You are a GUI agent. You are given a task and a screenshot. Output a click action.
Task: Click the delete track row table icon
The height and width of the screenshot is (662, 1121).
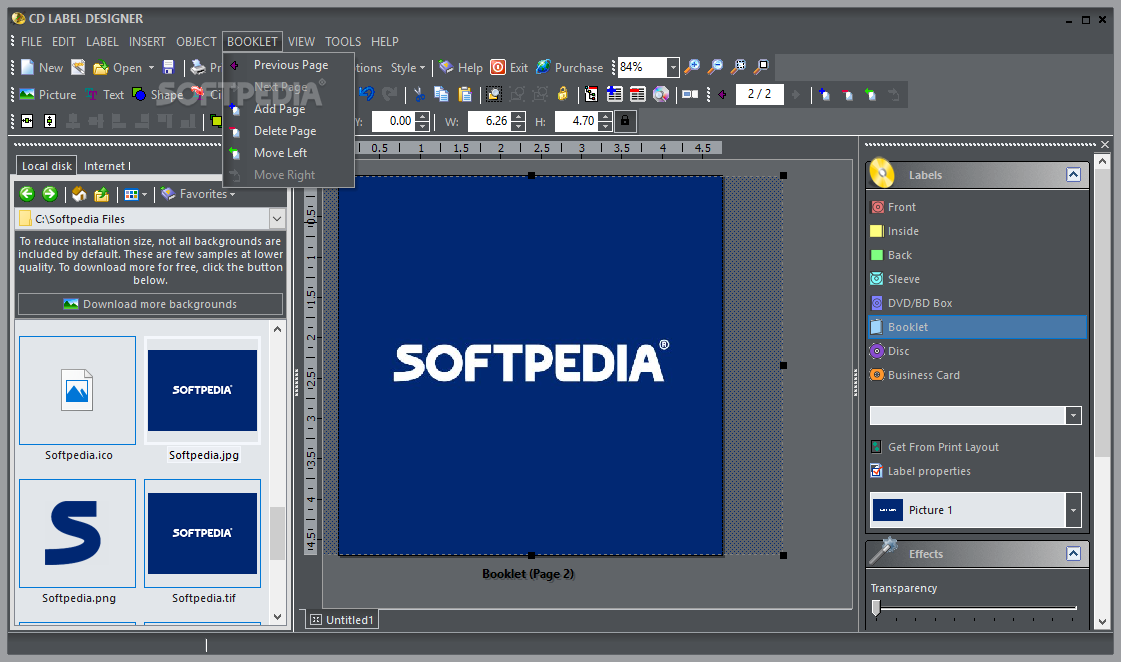638,94
